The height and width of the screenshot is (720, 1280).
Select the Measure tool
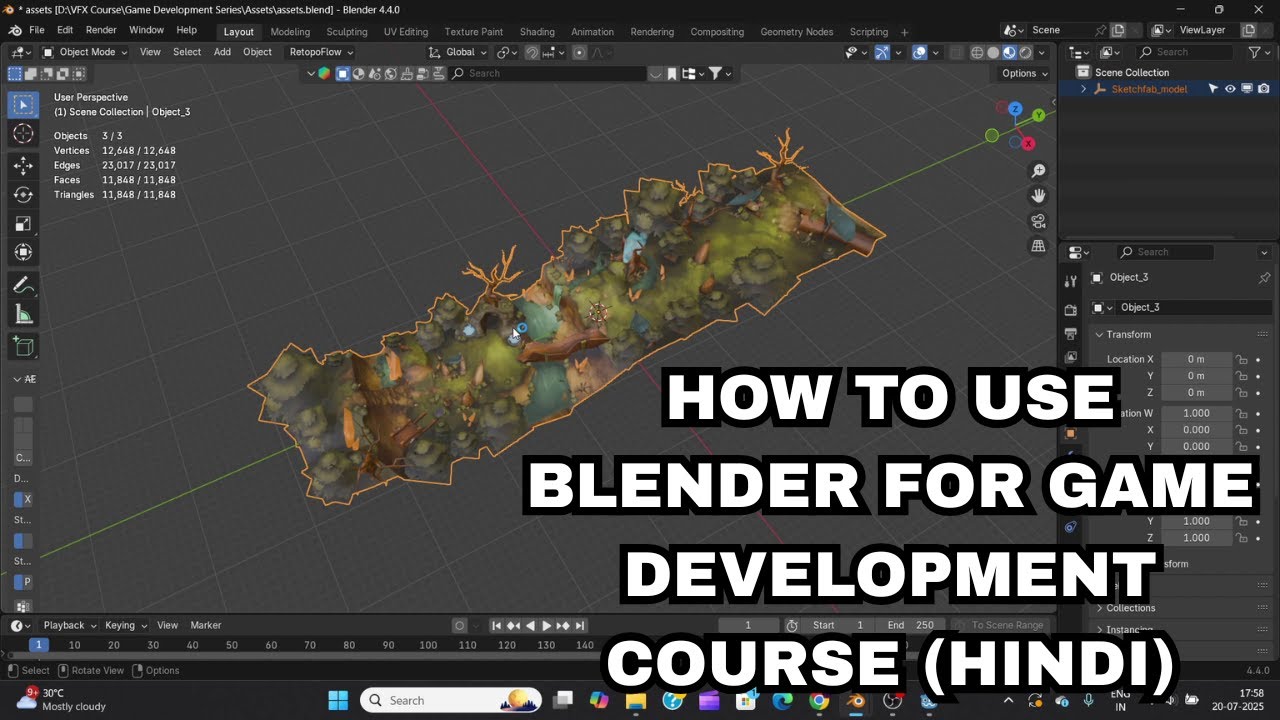tap(24, 314)
